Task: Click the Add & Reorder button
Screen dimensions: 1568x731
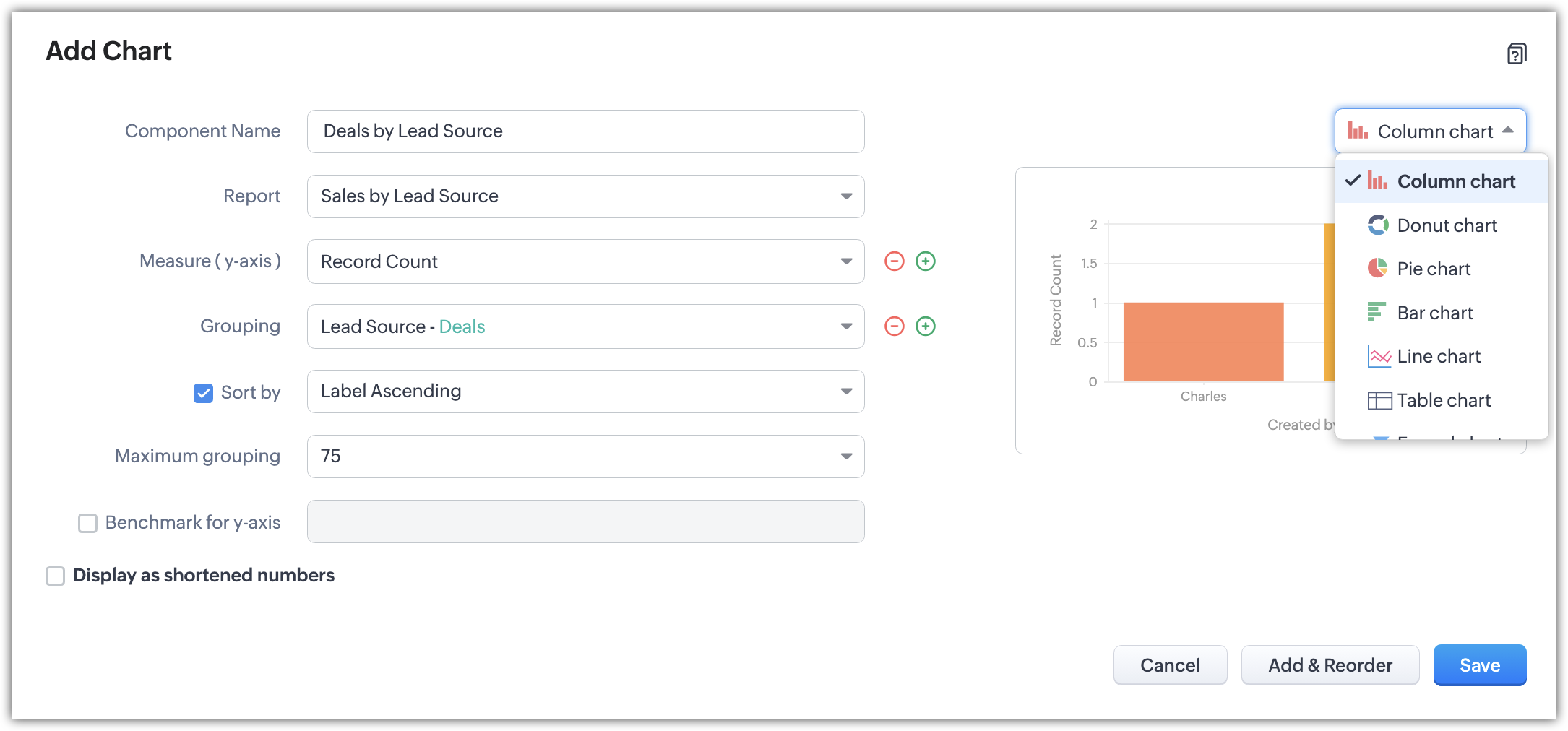Action: pyautogui.click(x=1330, y=665)
